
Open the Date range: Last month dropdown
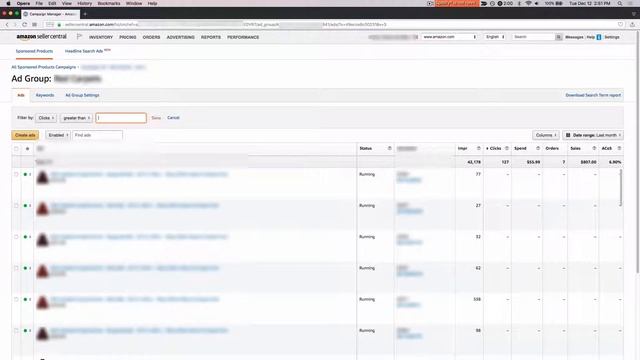tap(593, 135)
